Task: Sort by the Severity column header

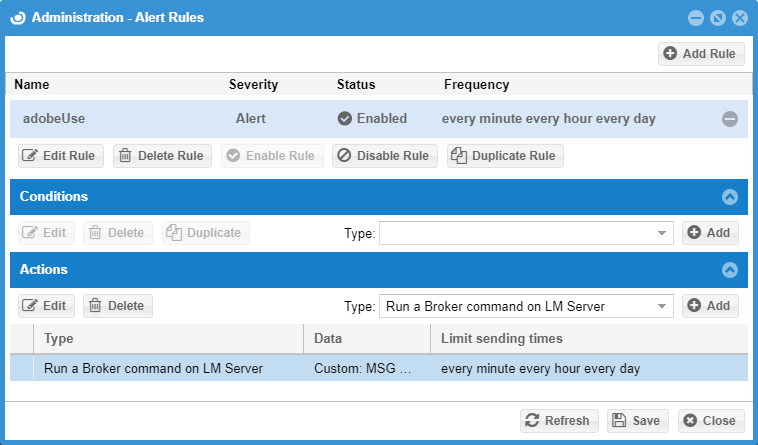Action: click(253, 85)
